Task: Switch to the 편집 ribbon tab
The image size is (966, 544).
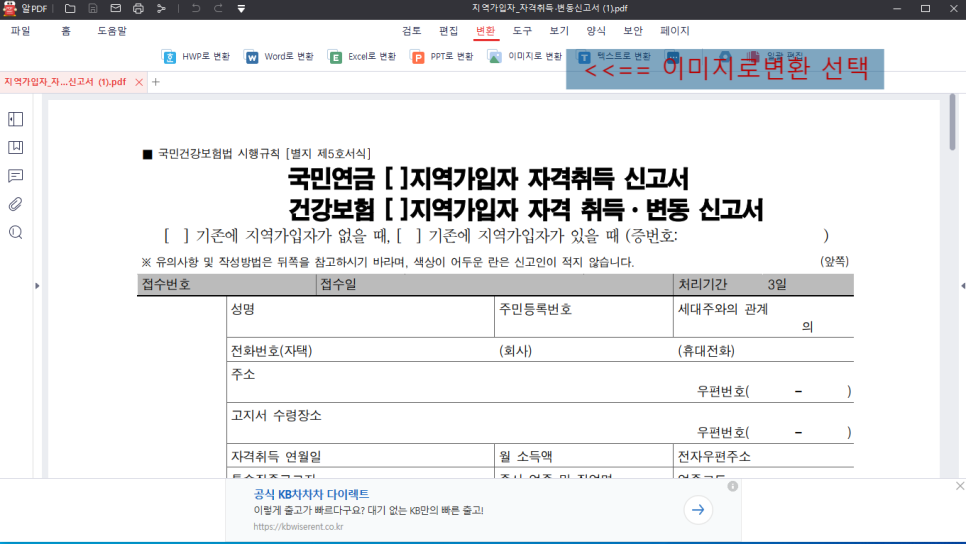Action: click(x=448, y=31)
